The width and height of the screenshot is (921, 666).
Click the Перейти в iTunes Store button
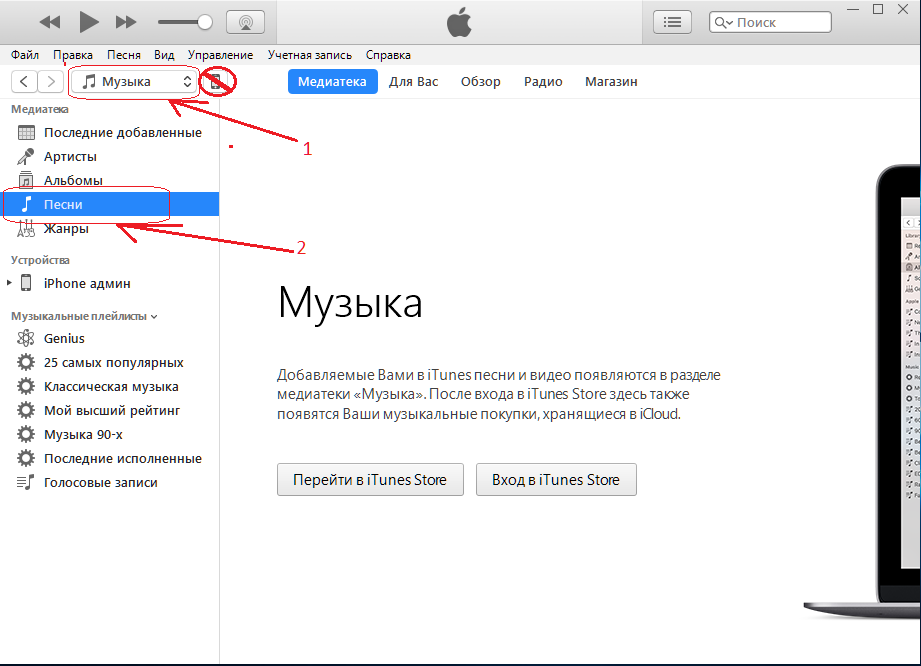(x=370, y=480)
